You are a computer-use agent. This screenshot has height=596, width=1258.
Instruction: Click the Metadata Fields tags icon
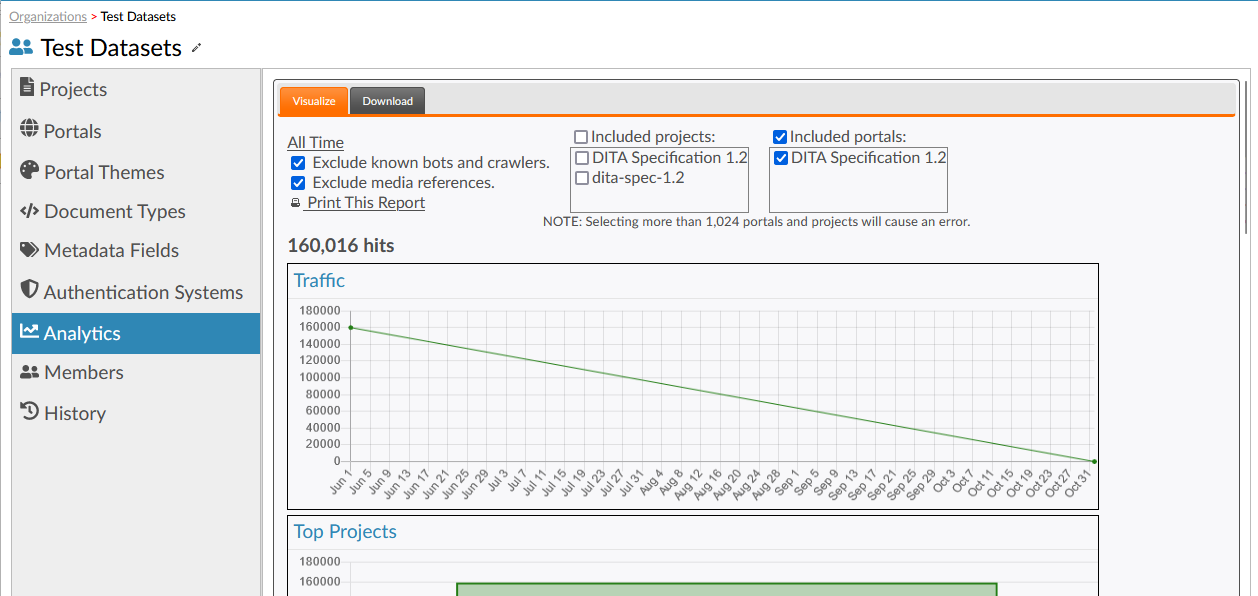[30, 250]
